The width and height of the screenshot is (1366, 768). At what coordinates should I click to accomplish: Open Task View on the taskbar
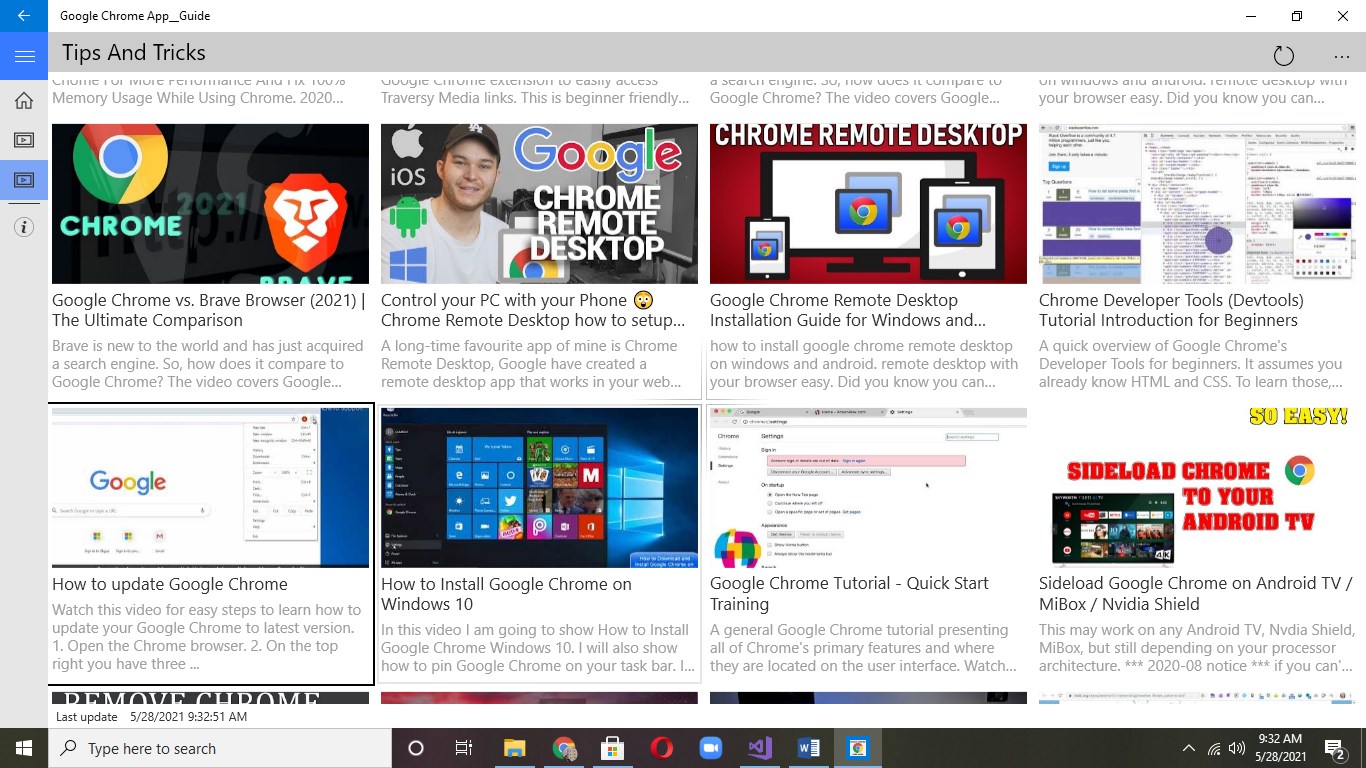464,748
